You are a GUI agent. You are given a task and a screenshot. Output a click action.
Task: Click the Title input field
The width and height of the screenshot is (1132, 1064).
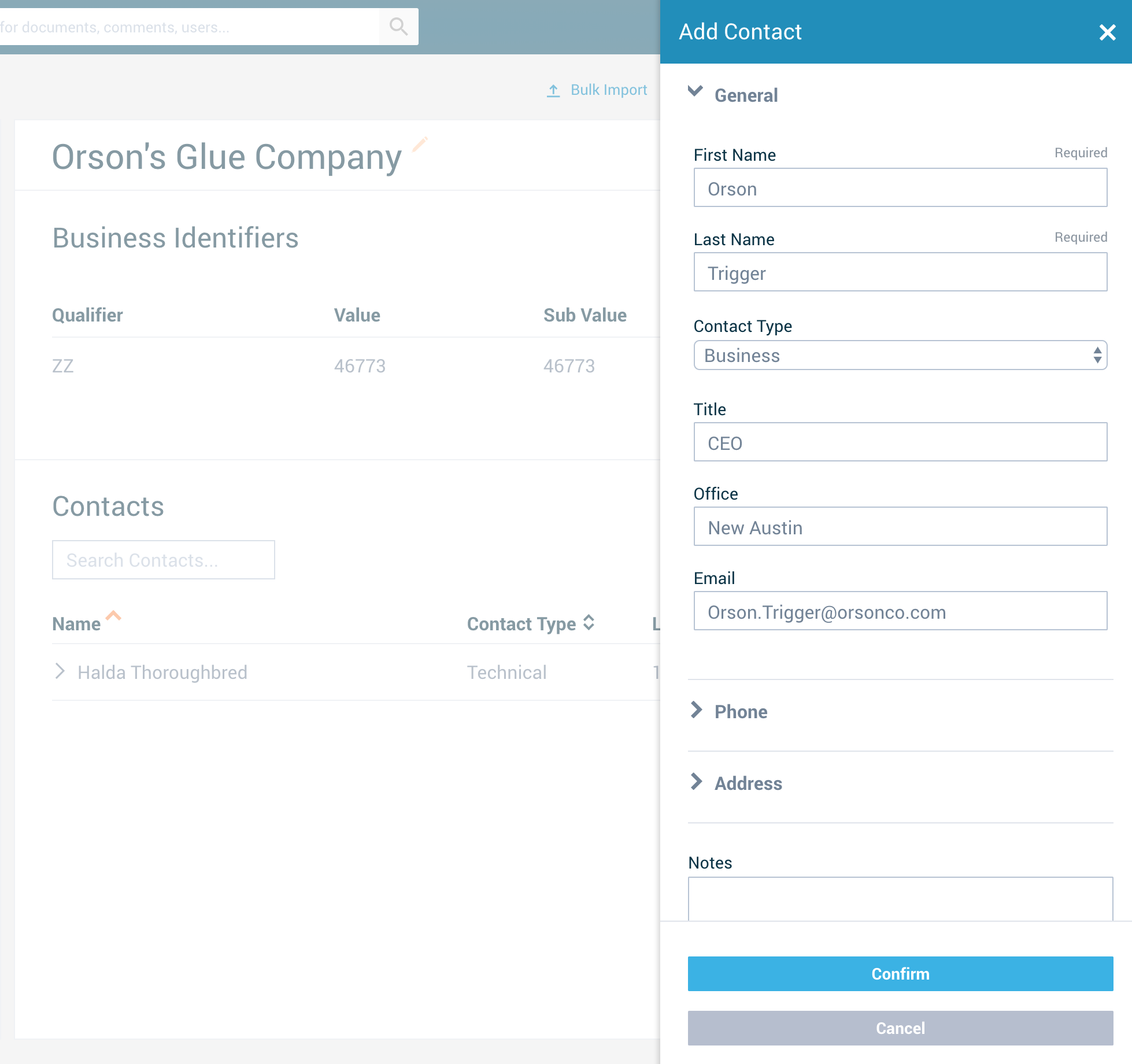point(900,442)
